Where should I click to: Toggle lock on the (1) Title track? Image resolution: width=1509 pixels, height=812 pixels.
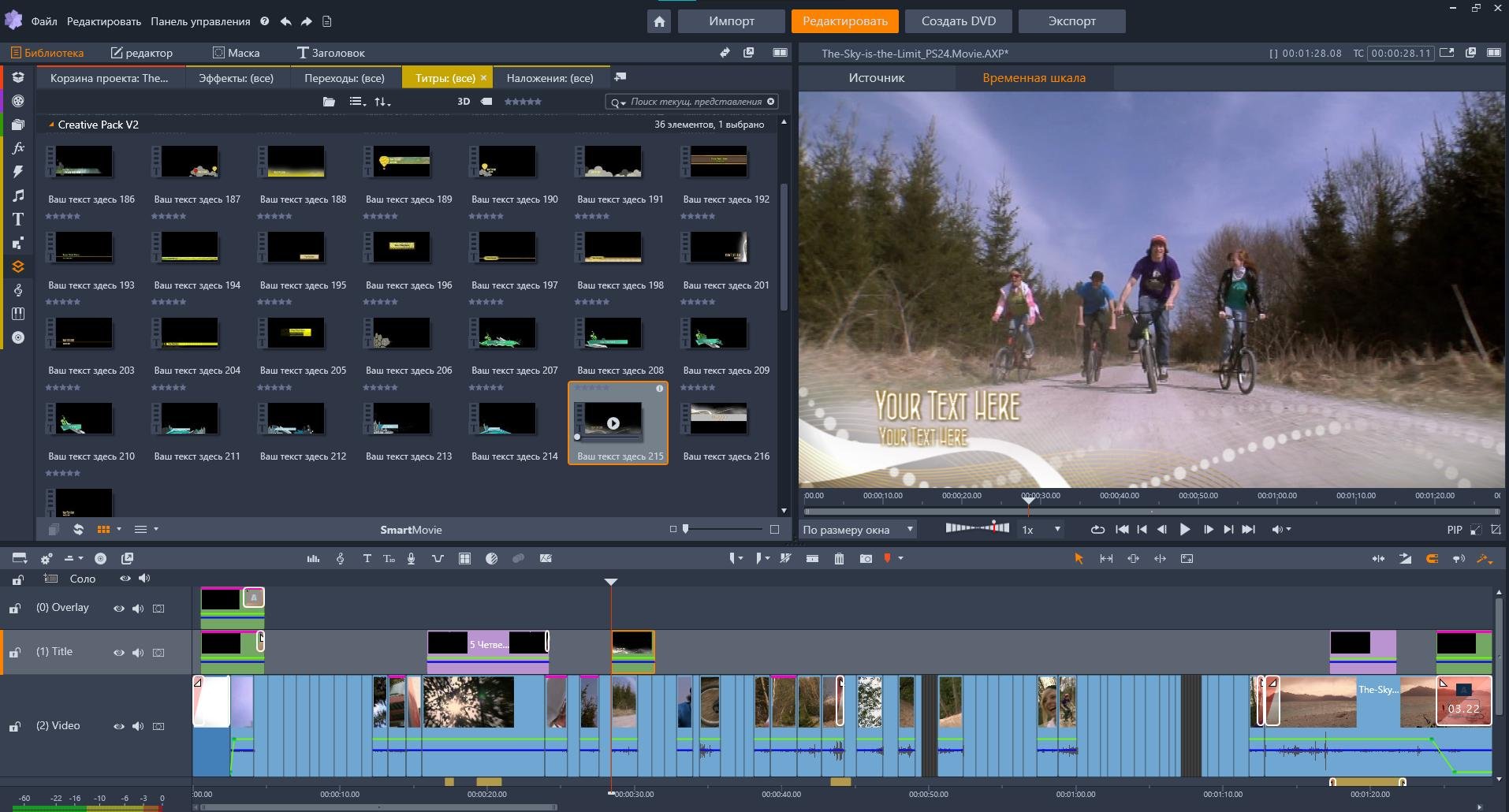15,653
